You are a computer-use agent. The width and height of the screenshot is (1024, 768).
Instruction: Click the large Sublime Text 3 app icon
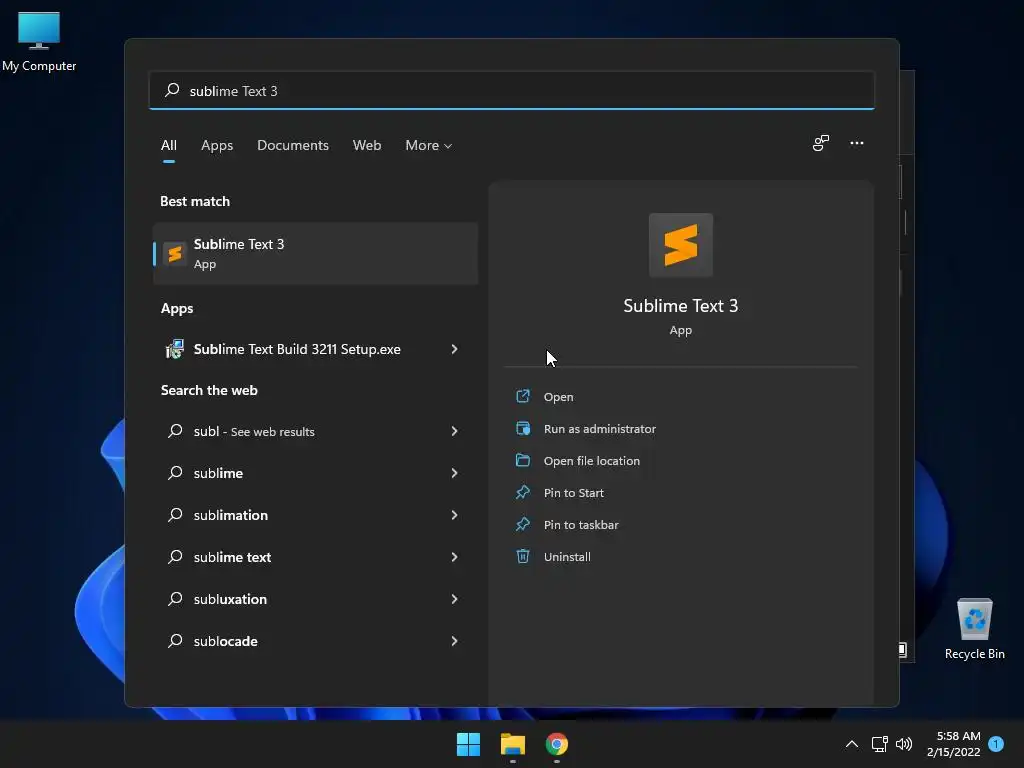[x=680, y=245]
